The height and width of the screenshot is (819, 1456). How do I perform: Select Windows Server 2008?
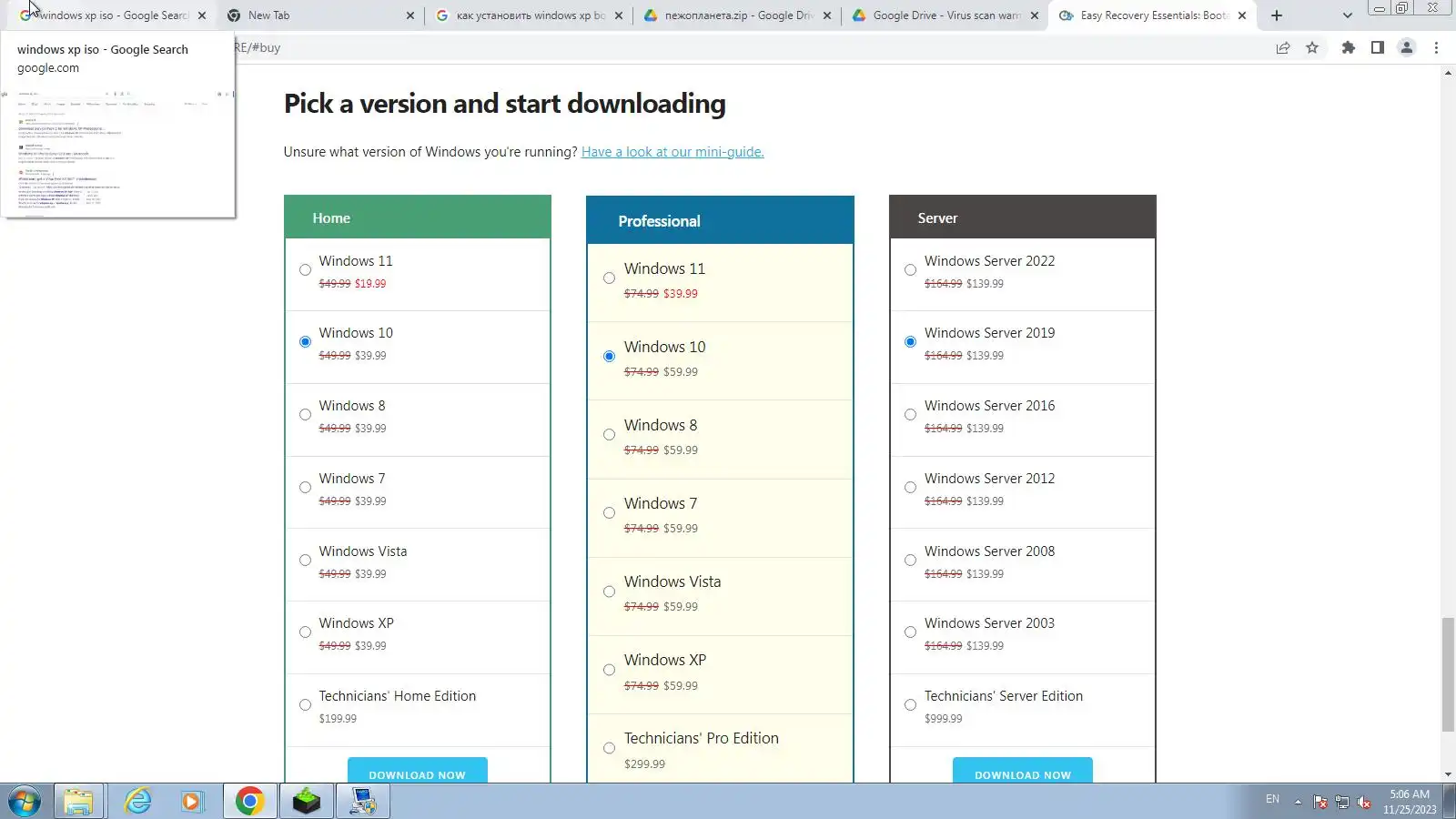[x=910, y=561]
